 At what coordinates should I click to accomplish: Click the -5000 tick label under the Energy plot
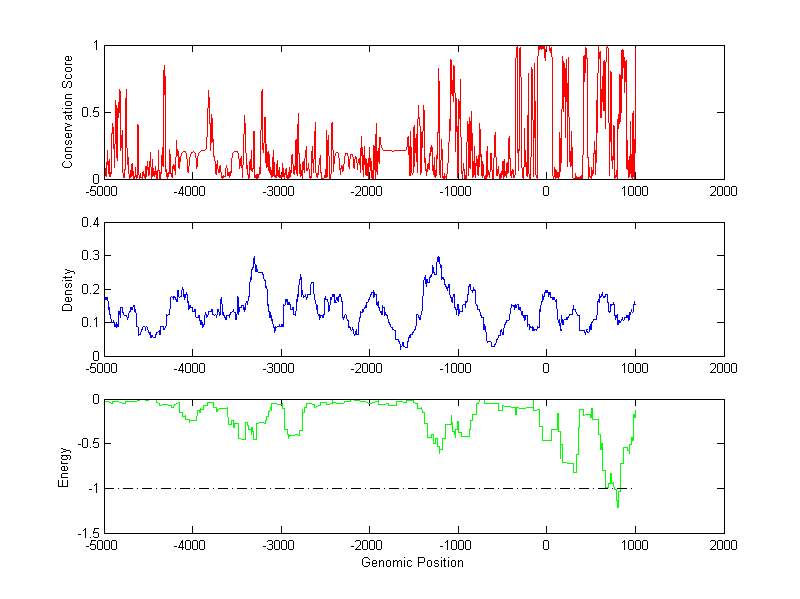point(103,547)
